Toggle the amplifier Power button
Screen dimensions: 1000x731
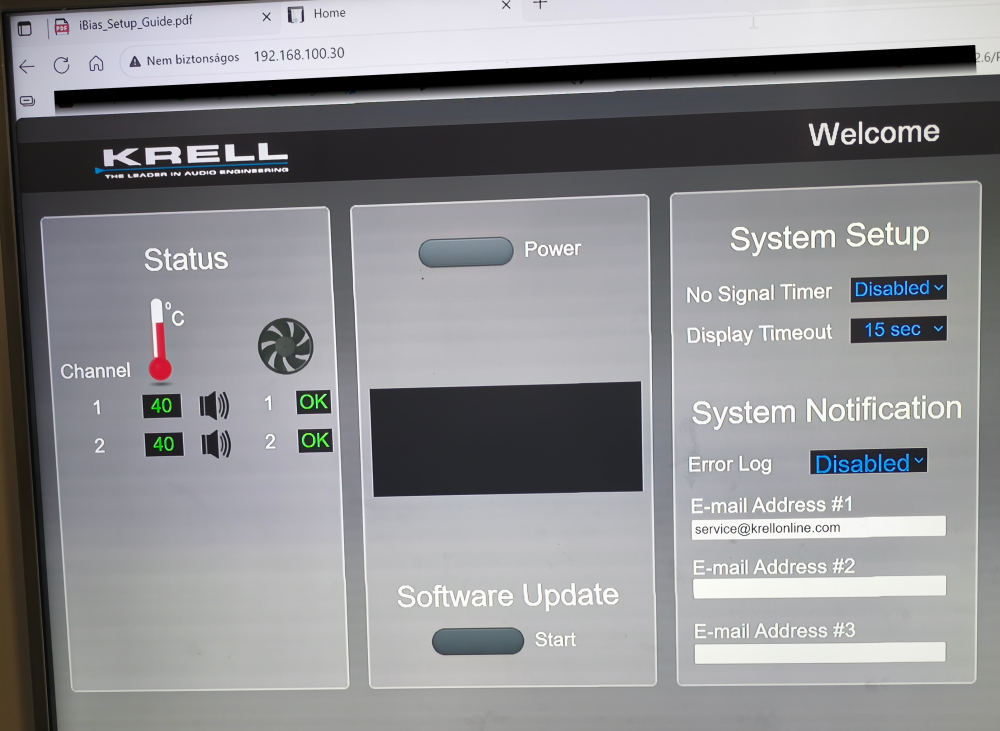point(465,252)
